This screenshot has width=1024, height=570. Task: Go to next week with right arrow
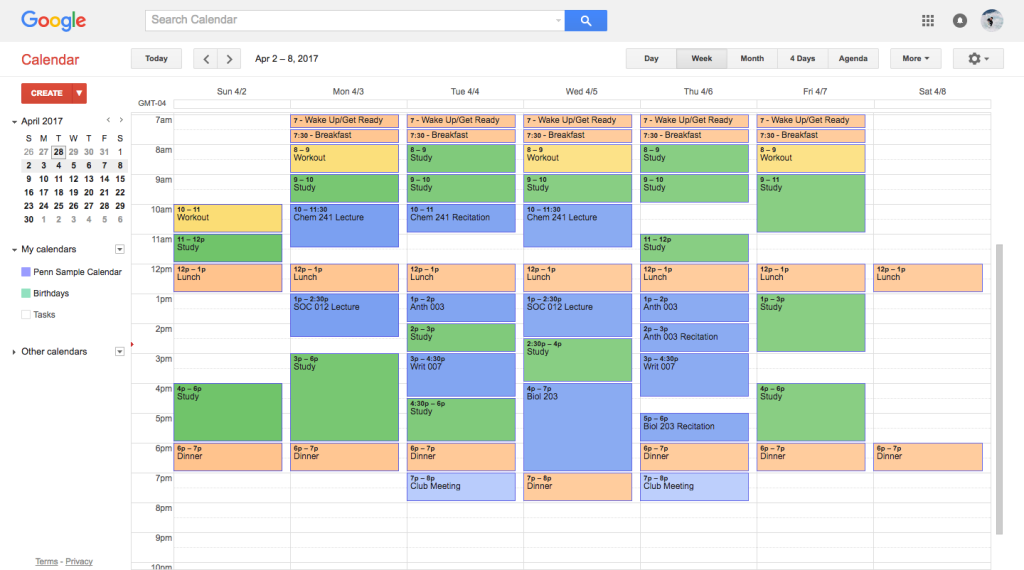click(230, 59)
